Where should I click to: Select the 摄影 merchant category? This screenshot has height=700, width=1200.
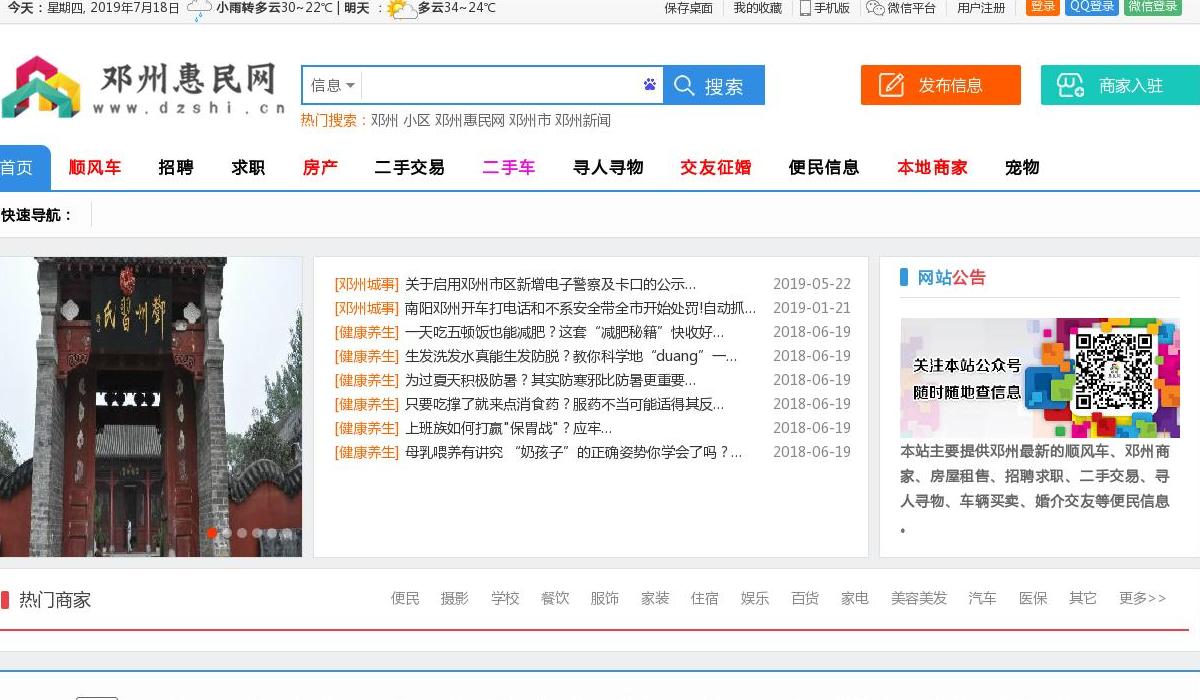point(455,598)
